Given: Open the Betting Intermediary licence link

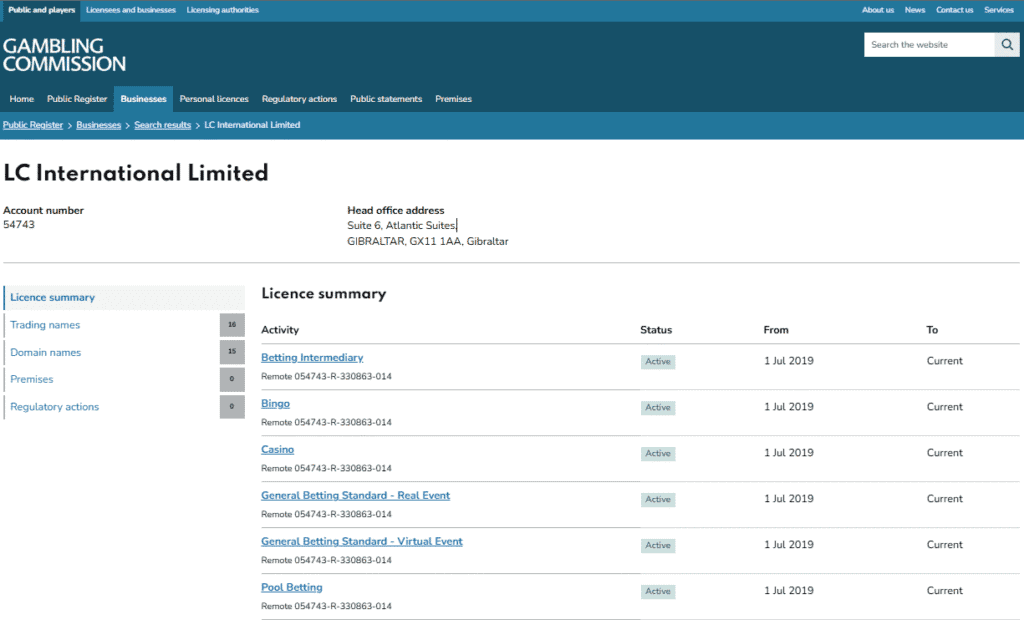Looking at the screenshot, I should (x=312, y=357).
